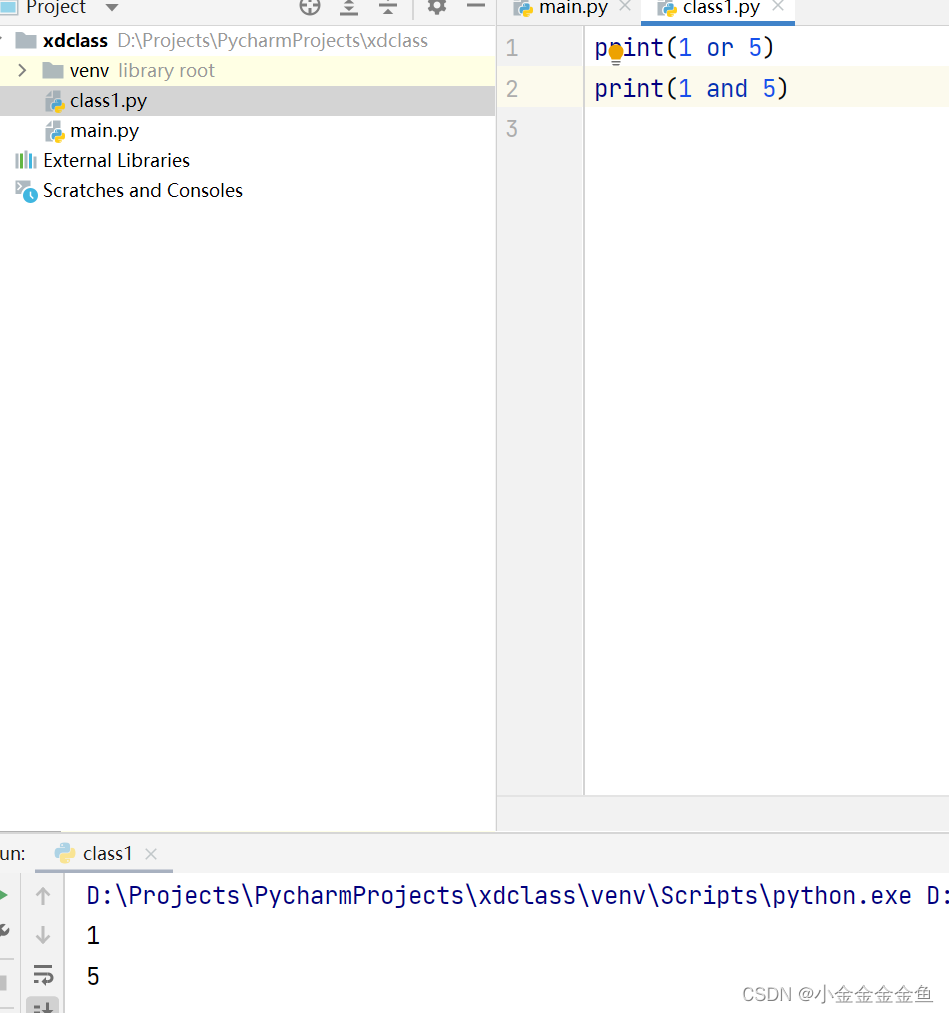Click the python.exe path line in console output
This screenshot has width=949, height=1013.
click(x=517, y=896)
